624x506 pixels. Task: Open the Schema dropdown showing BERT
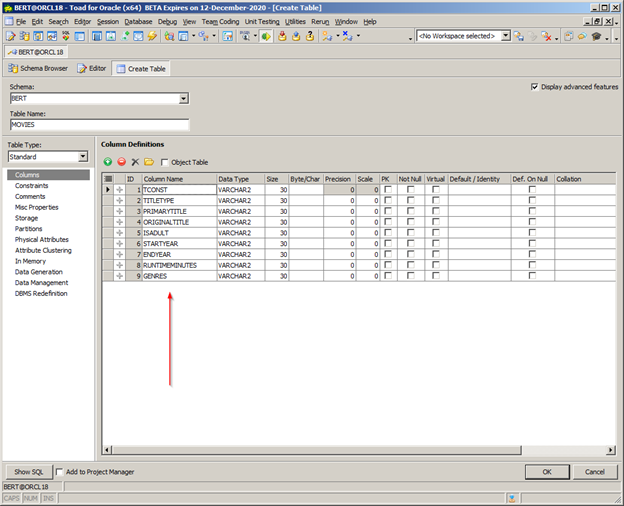pyautogui.click(x=183, y=98)
